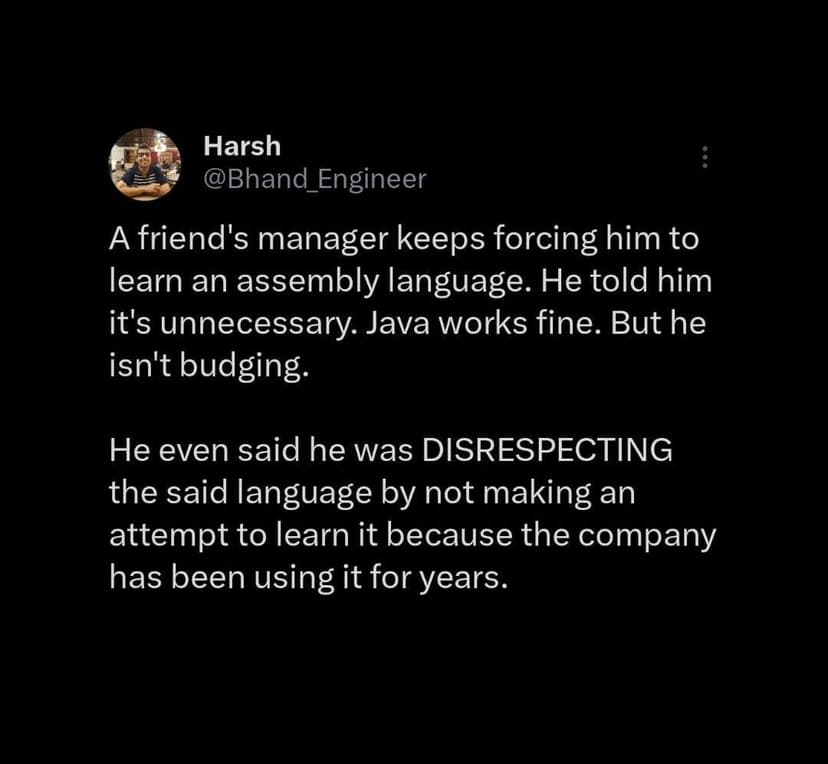Screen dimensions: 828x764
Task: Open the @Bhand_Engineer handle
Action: point(314,179)
